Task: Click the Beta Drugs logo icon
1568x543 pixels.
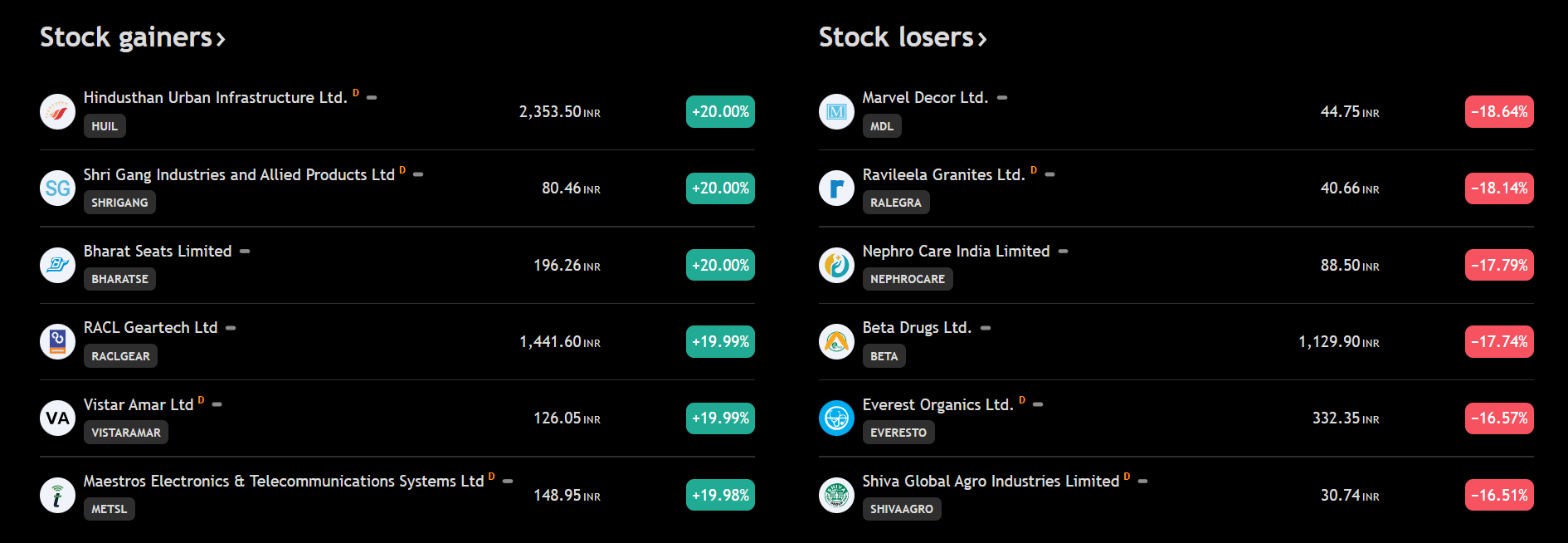Action: click(x=836, y=341)
